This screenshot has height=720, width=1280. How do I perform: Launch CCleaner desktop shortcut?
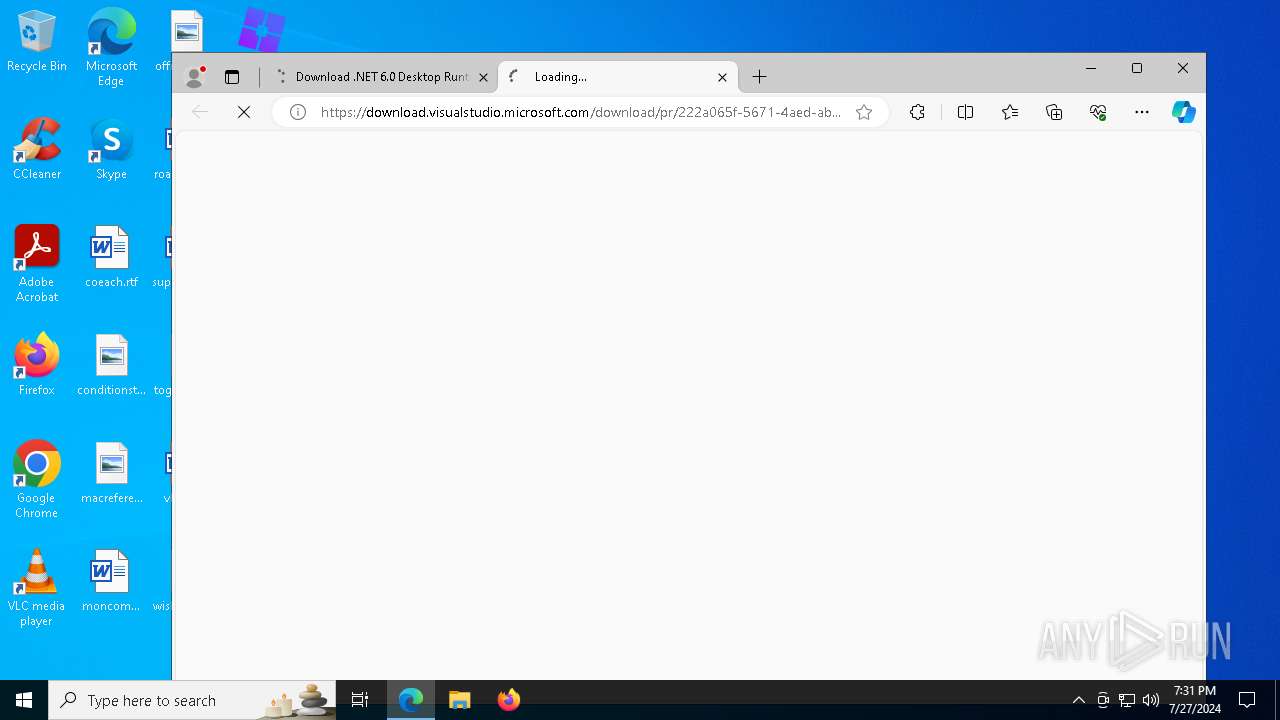coord(37,149)
